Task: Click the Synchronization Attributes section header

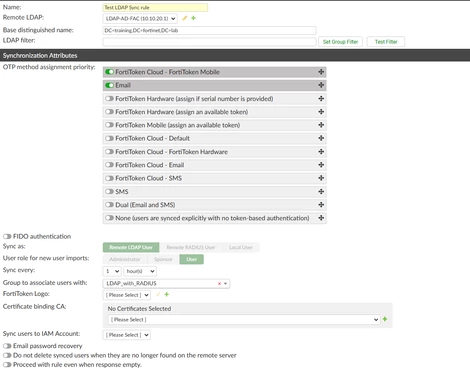Action: (x=235, y=55)
